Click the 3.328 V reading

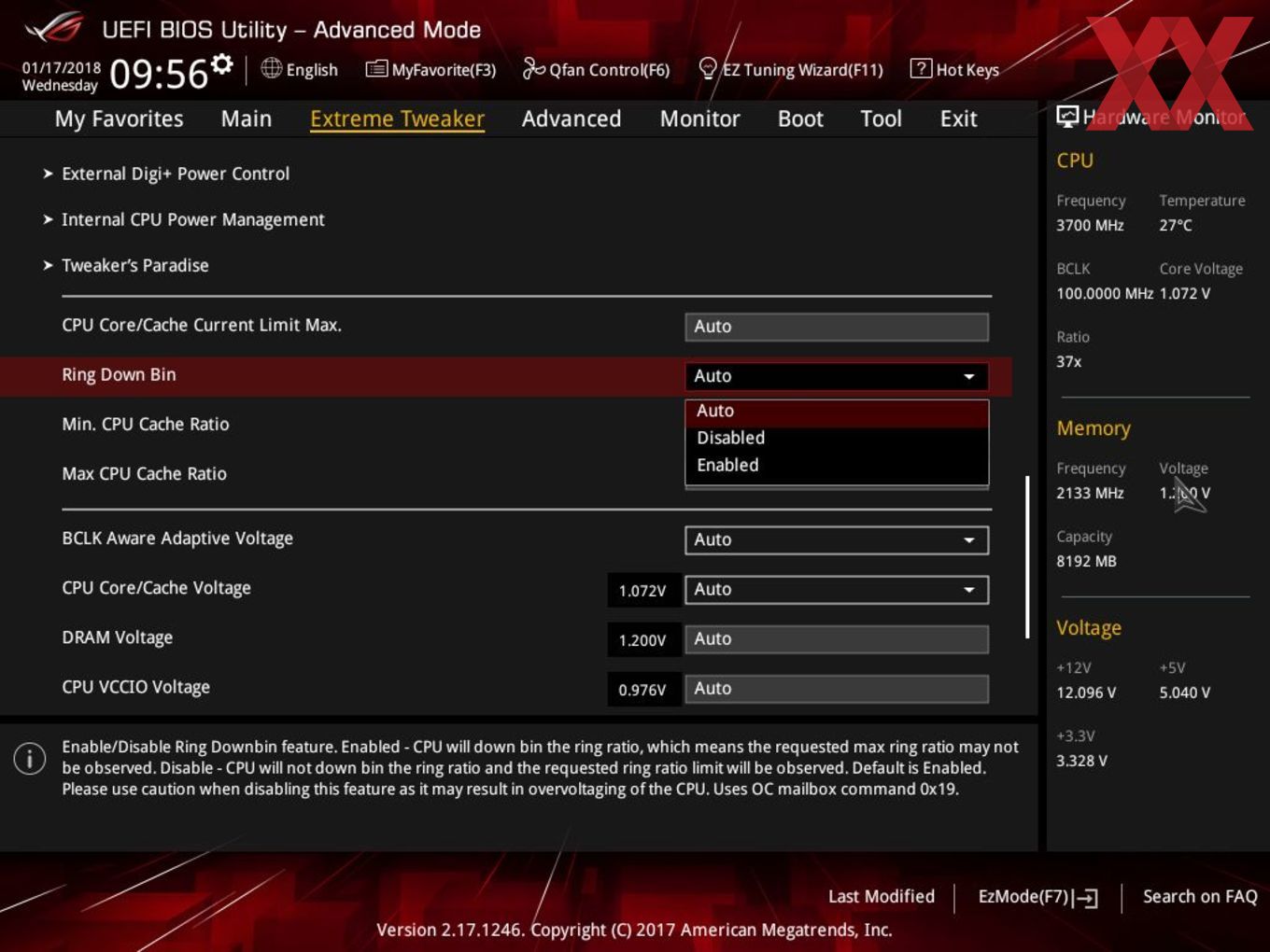coord(1081,761)
